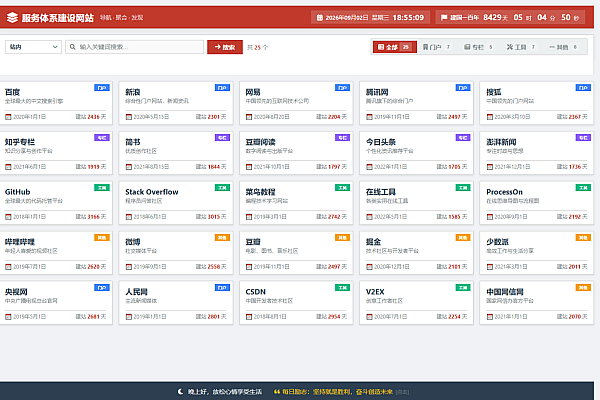Click the 豆瓣阅读 card title

point(261,142)
